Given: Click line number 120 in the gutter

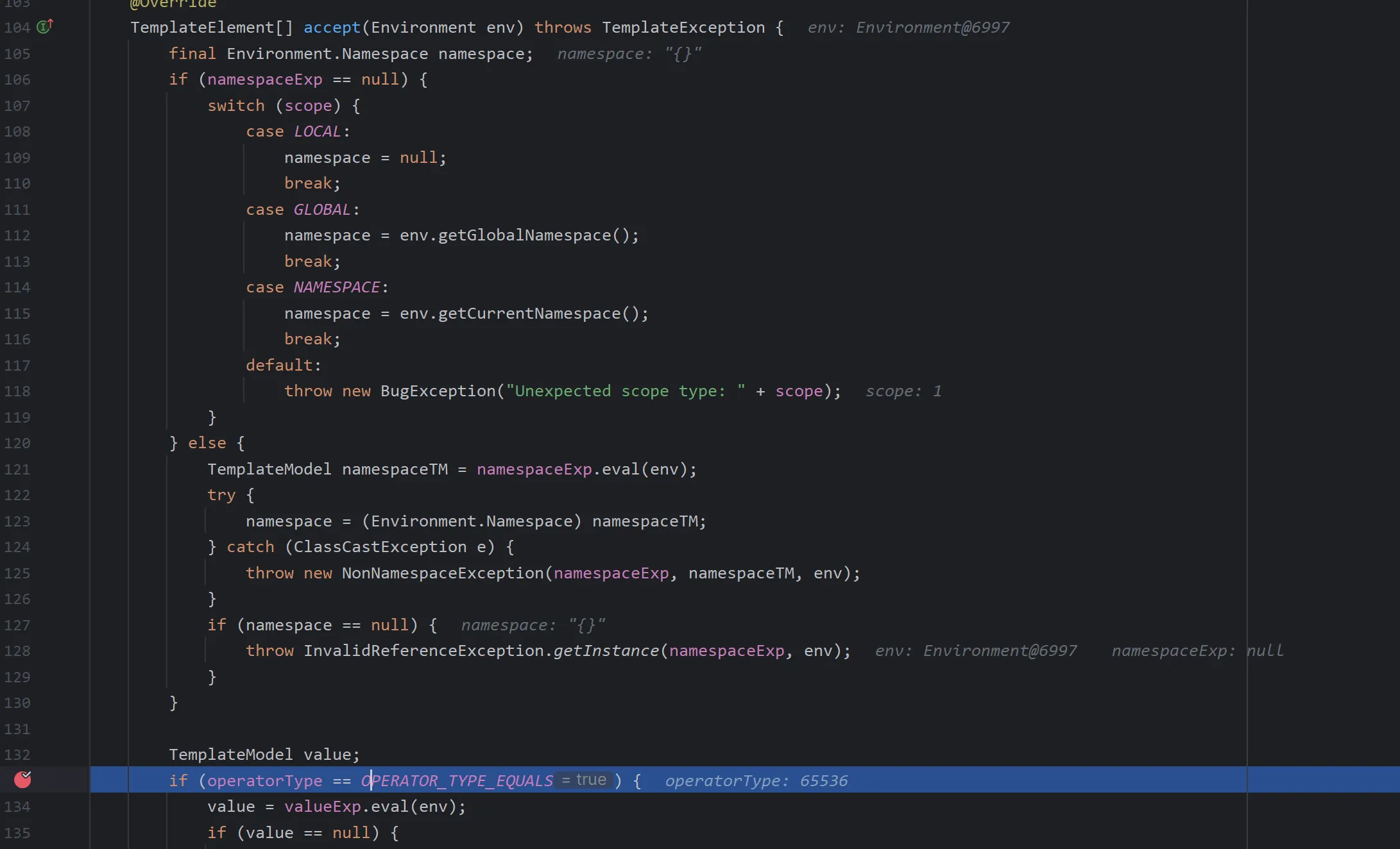Looking at the screenshot, I should pyautogui.click(x=17, y=443).
